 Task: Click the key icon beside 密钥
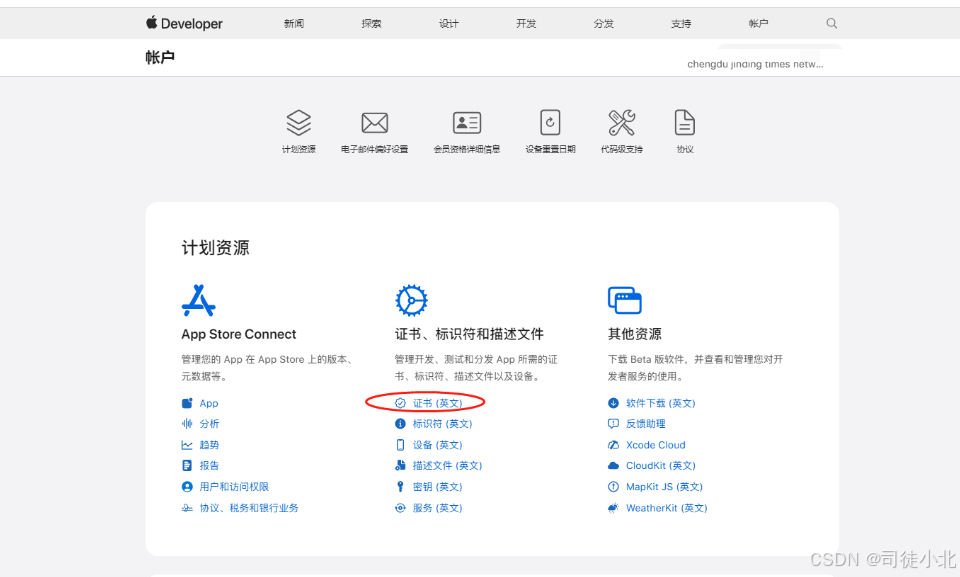(x=400, y=486)
